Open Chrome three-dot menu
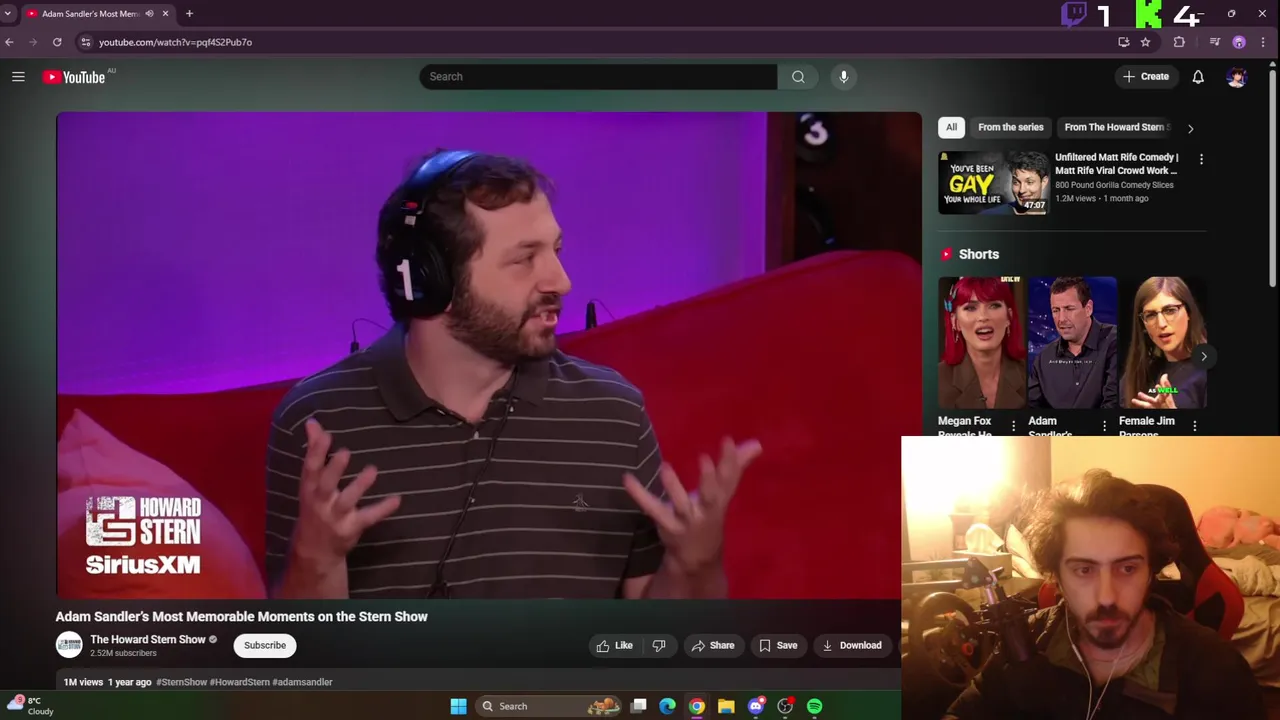Image resolution: width=1280 pixels, height=720 pixels. [1263, 42]
